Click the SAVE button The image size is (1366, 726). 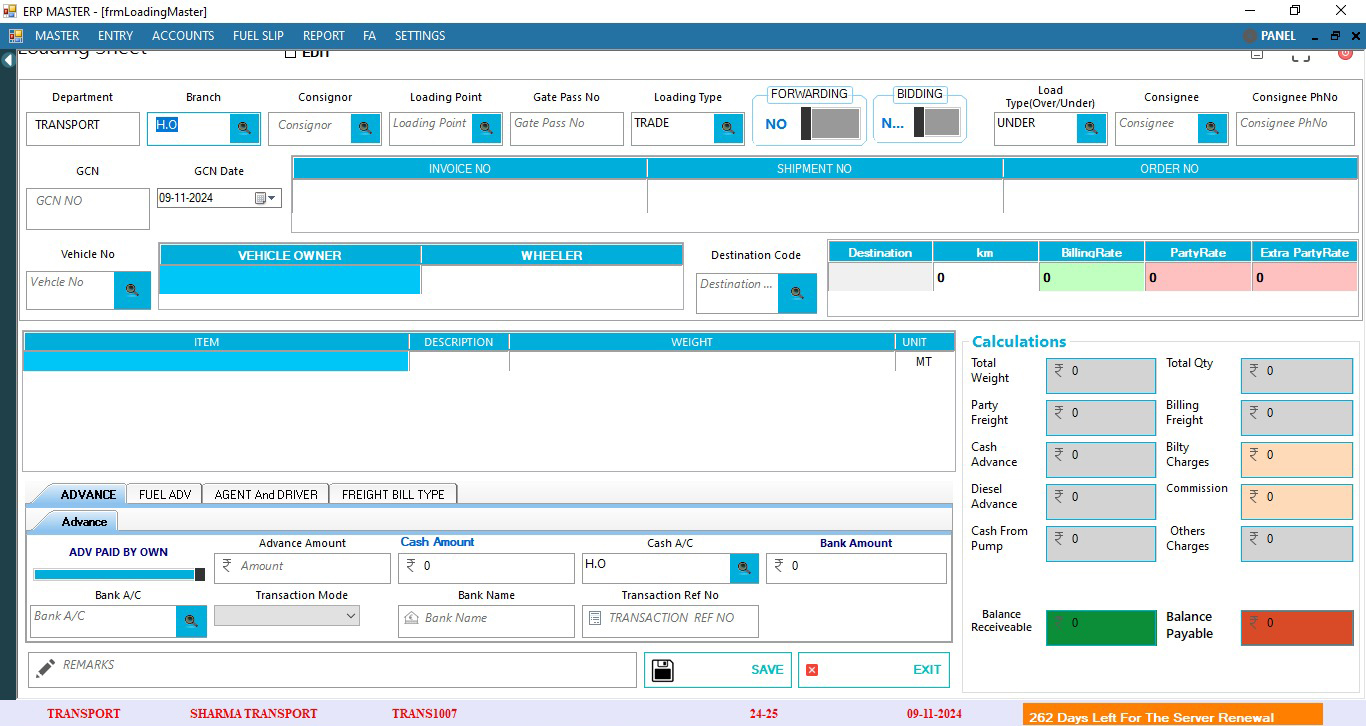[x=718, y=670]
